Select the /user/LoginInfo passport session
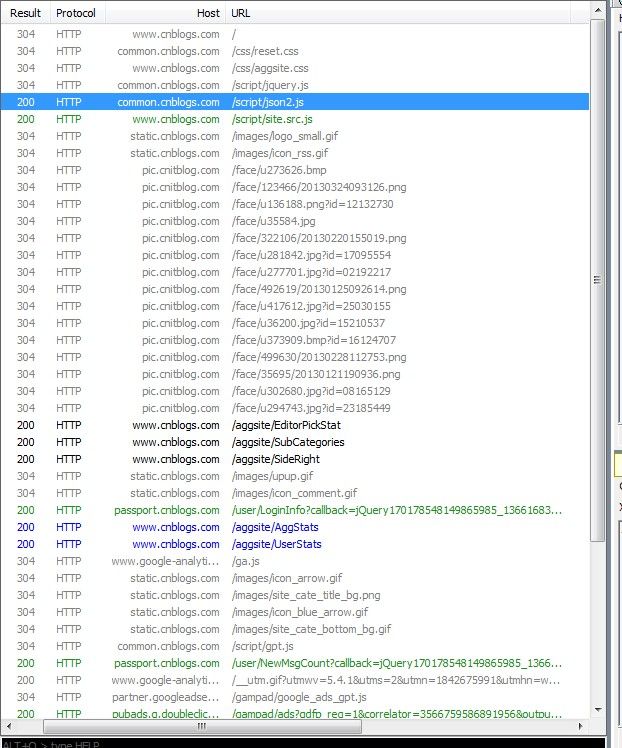Screen dimensions: 622x748 tap(295, 510)
